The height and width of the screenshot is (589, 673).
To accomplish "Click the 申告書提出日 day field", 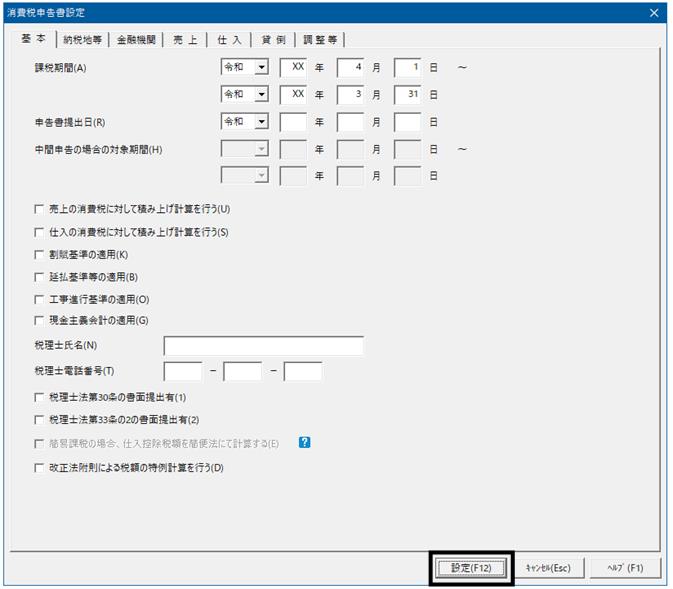I will click(407, 122).
